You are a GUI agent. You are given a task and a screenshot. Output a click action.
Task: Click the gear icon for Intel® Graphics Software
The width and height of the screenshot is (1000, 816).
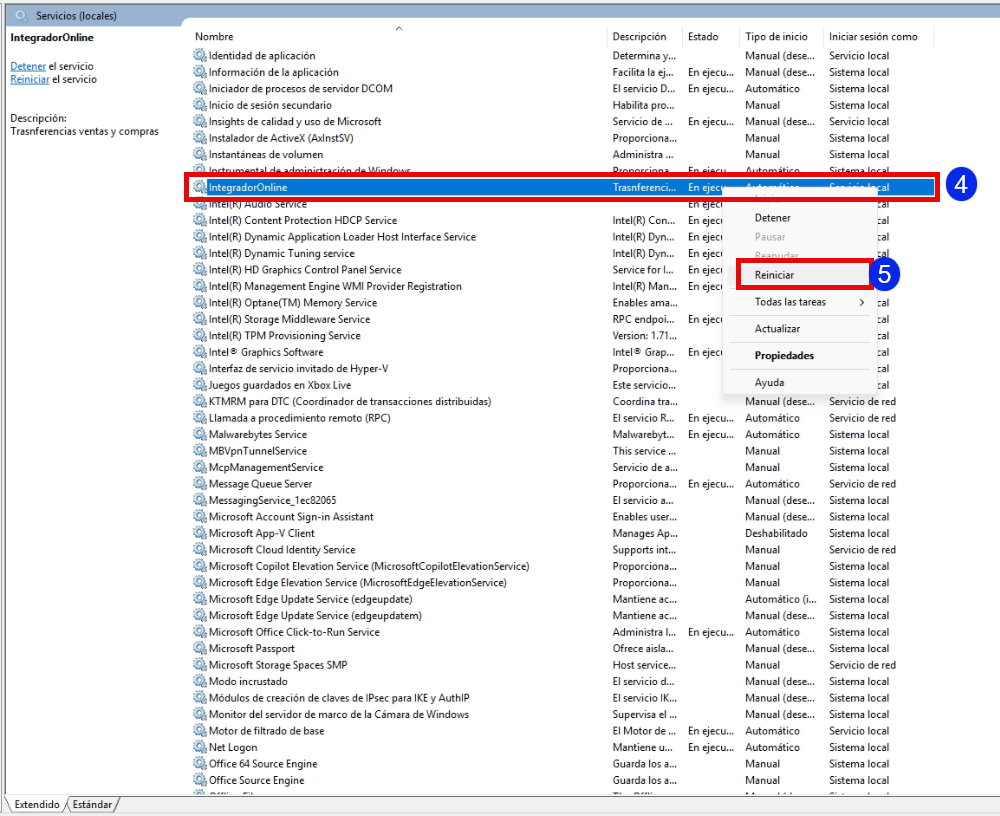coord(200,352)
